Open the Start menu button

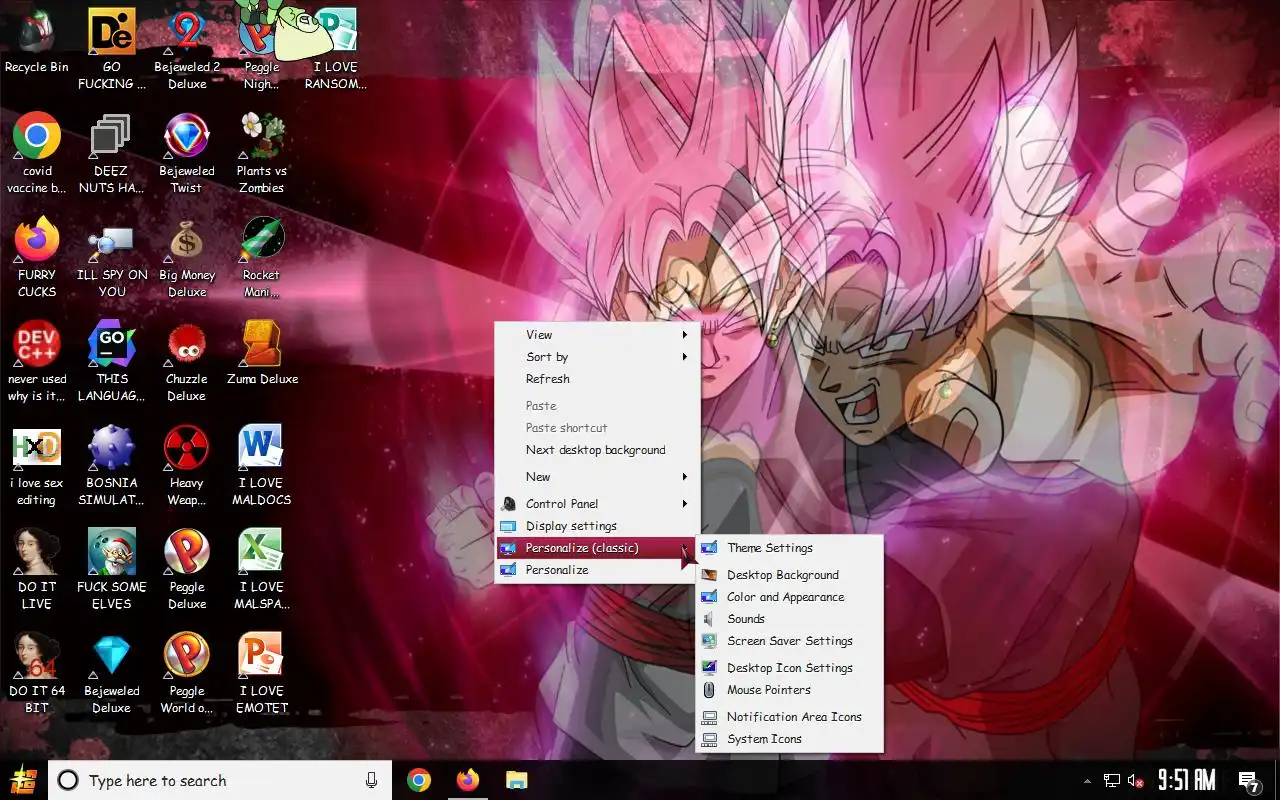click(23, 780)
